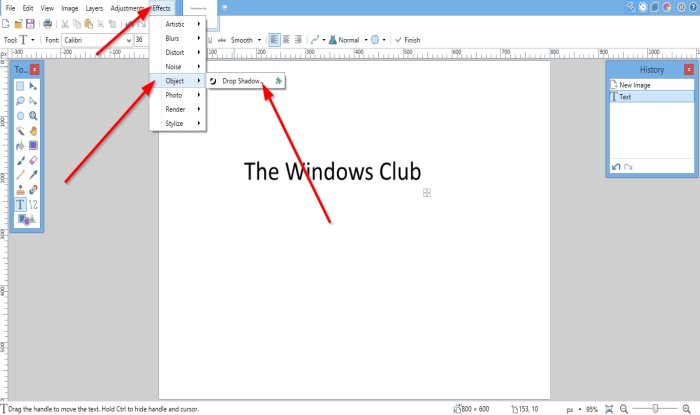Select the Zoom tool in Tools panel
Viewport: 700px width, 415px height.
33,116
